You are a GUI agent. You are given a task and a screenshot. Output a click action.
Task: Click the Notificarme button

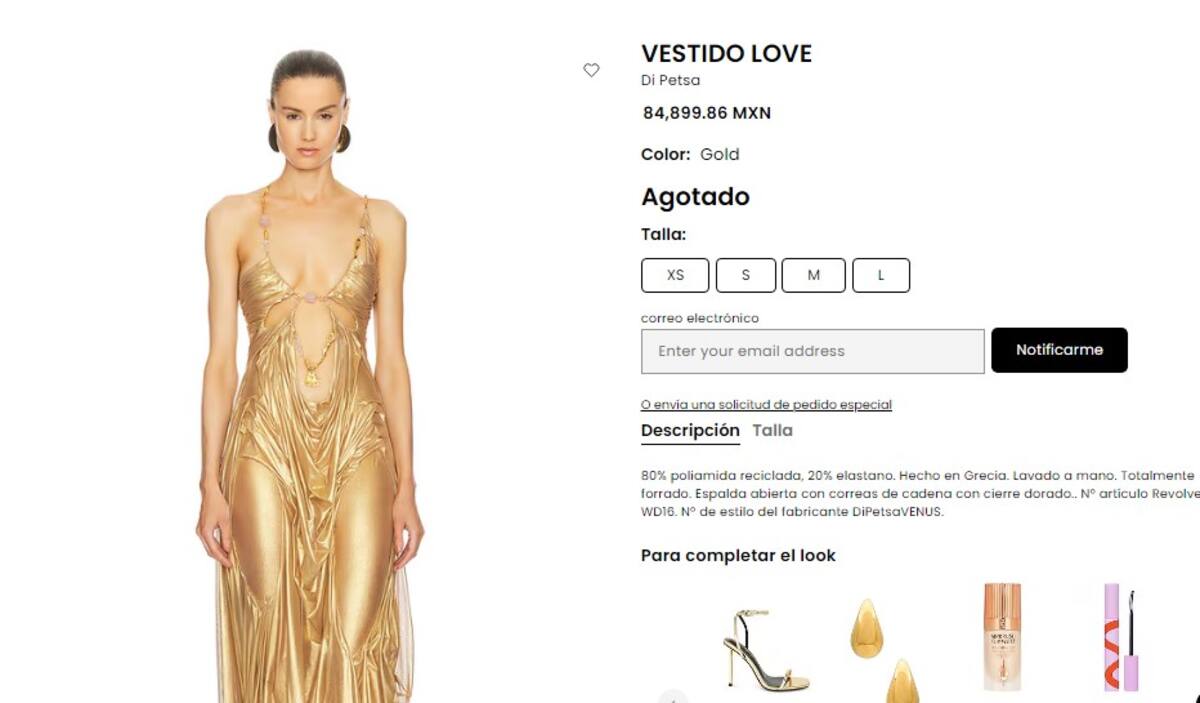(x=1059, y=350)
